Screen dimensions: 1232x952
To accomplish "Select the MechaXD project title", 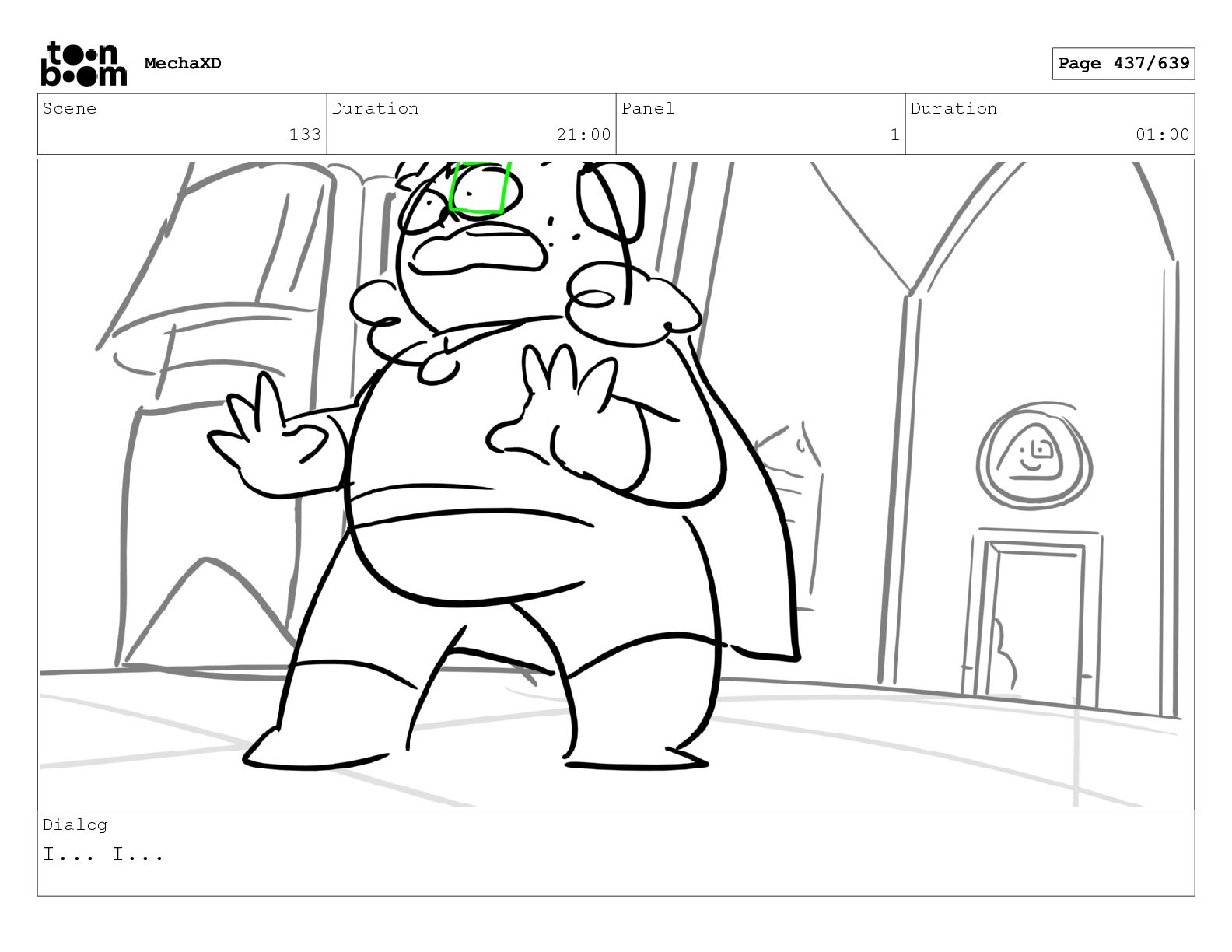I will tap(183, 64).
